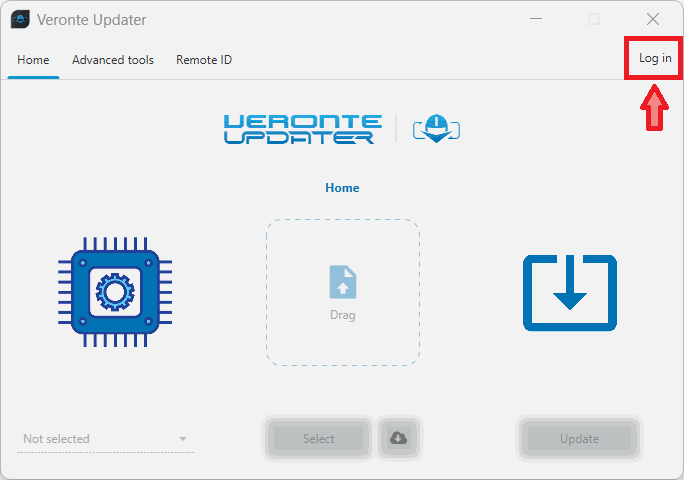684x480 pixels.
Task: Switch to the Home tab
Action: click(x=33, y=60)
